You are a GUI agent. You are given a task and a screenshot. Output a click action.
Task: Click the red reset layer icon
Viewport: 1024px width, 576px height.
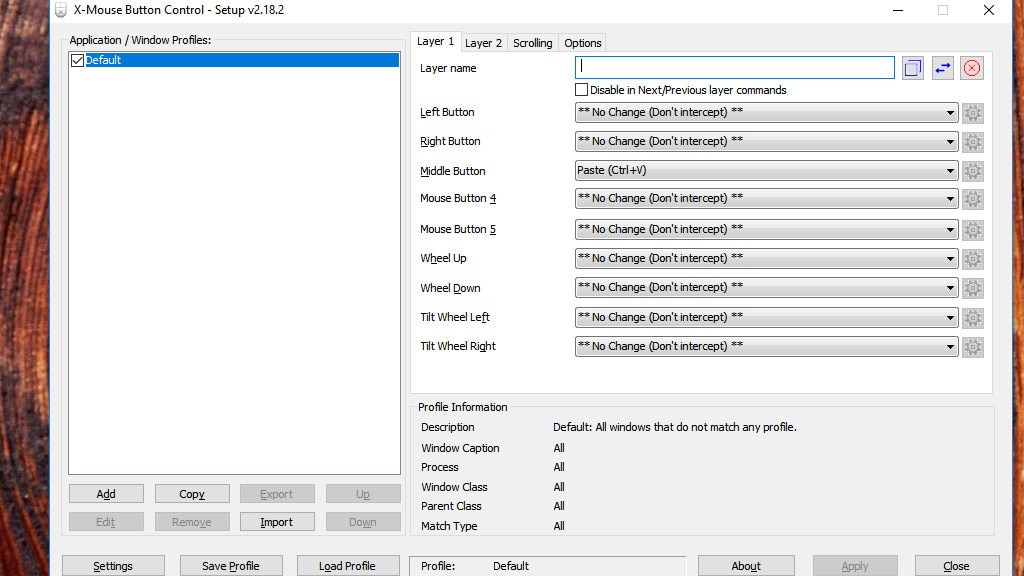[972, 68]
